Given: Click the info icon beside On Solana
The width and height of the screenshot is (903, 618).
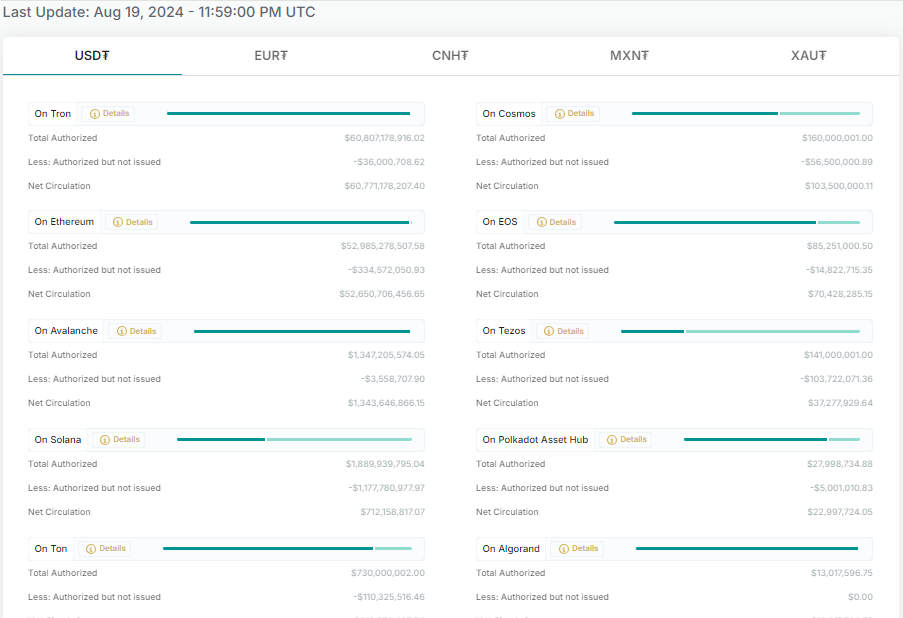Looking at the screenshot, I should [105, 440].
